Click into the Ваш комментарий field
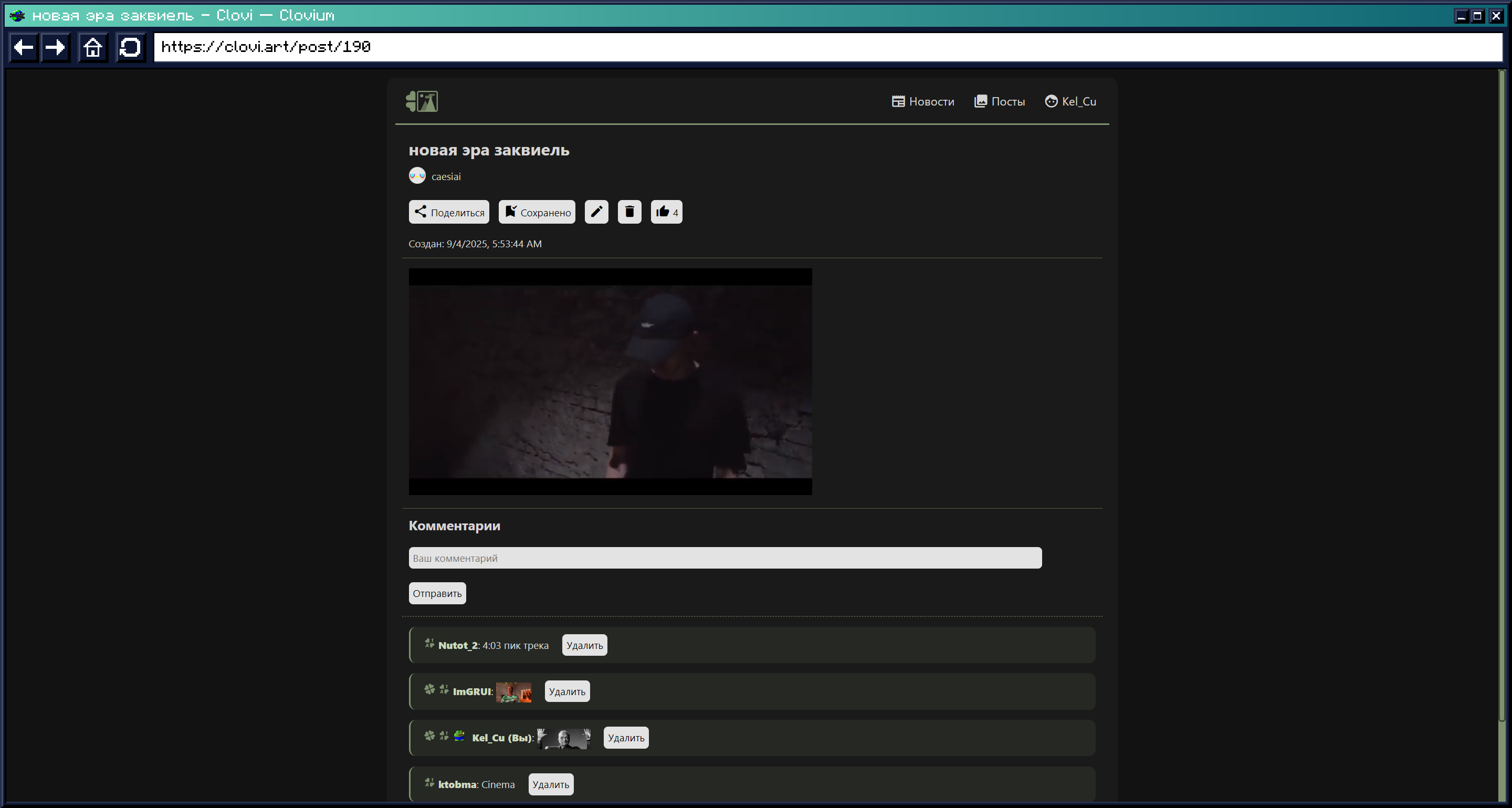 pyautogui.click(x=725, y=558)
